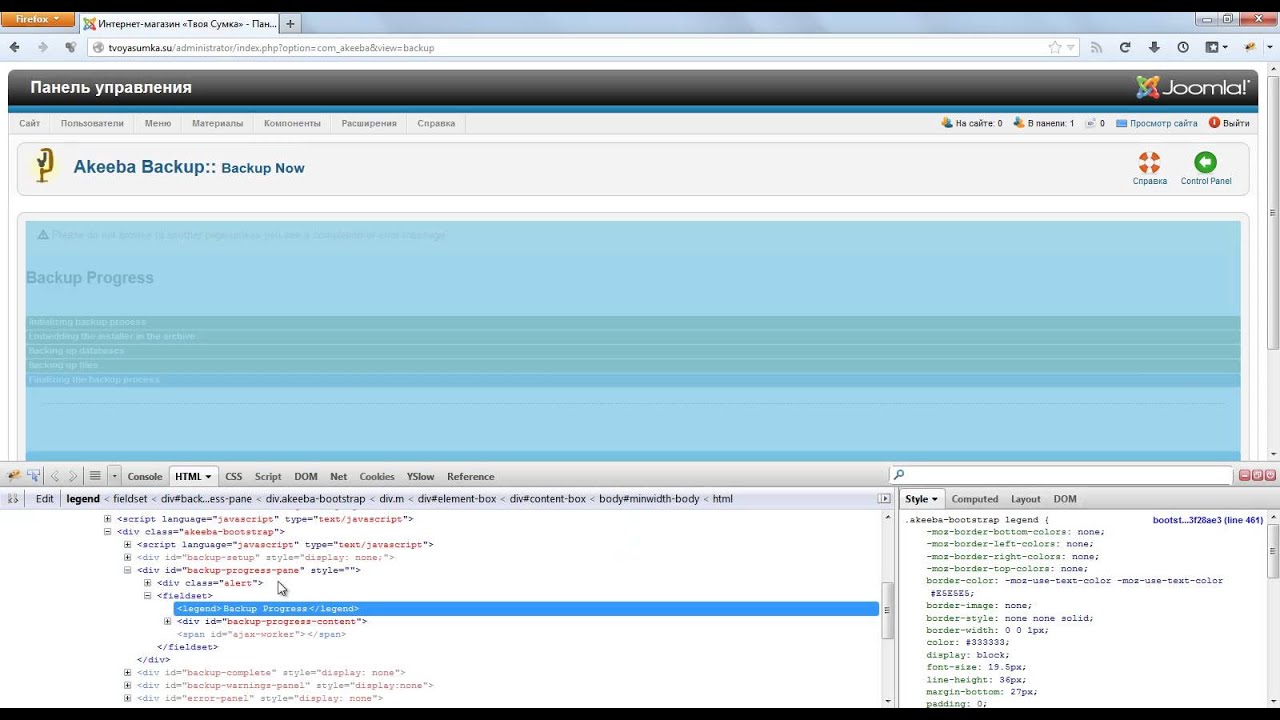Open the Reference panel tab
The width and height of the screenshot is (1280, 720).
(471, 476)
